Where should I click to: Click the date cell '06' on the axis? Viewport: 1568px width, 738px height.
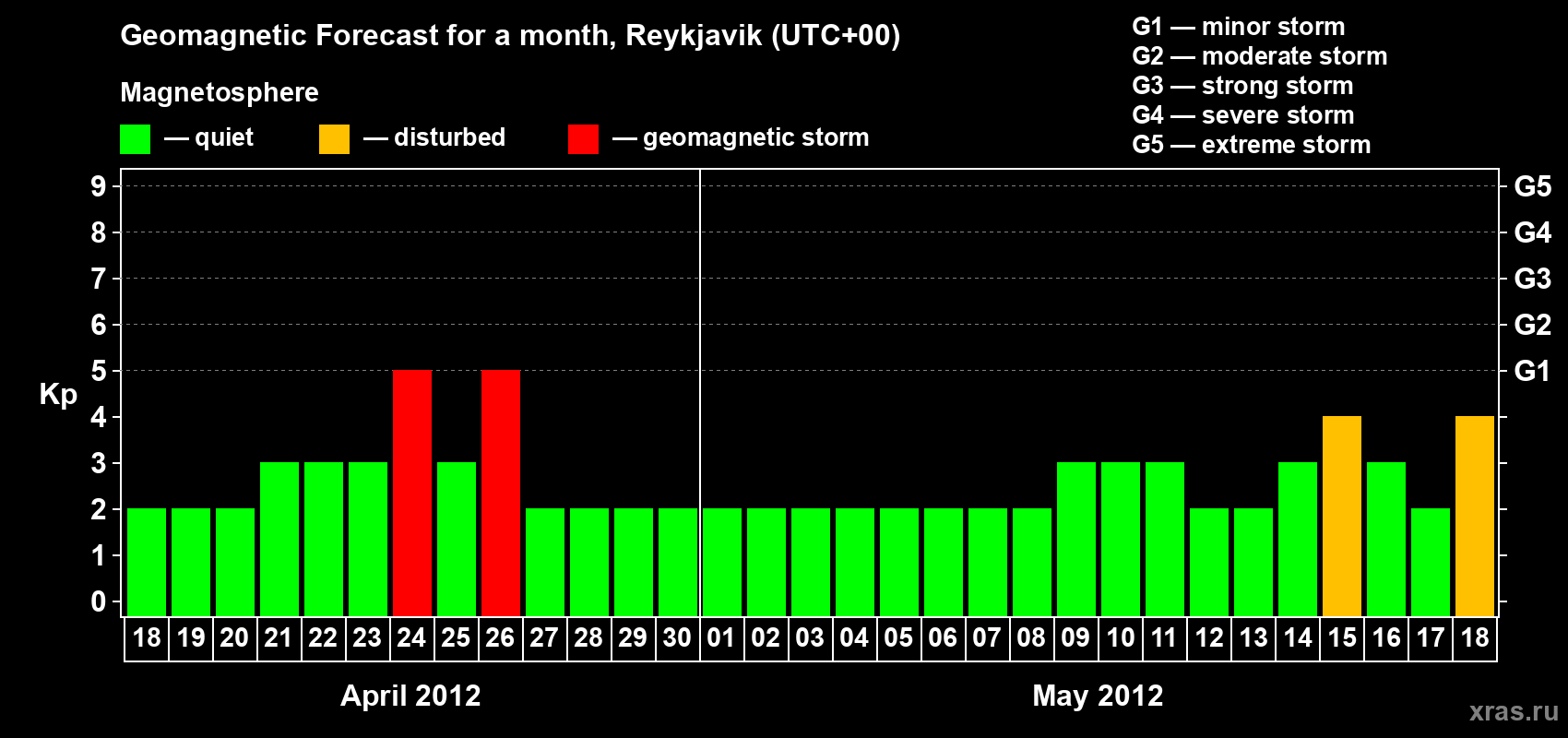point(944,638)
